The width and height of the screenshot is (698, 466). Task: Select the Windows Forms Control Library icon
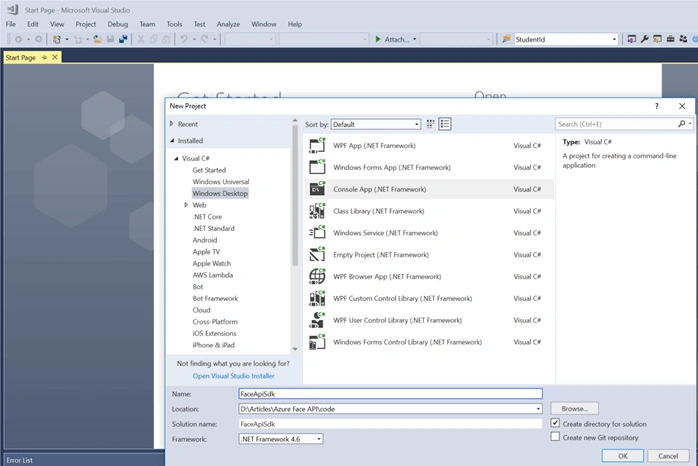click(317, 342)
